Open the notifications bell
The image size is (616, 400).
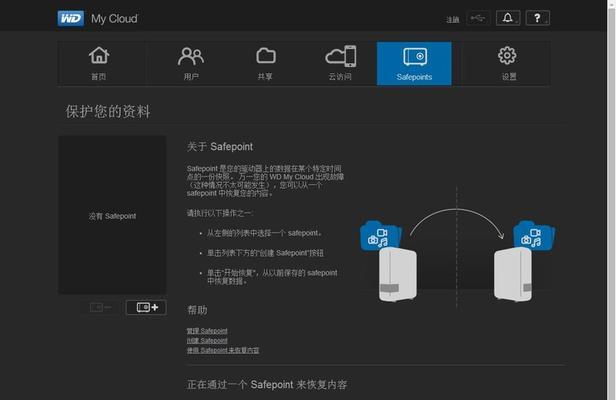(508, 18)
